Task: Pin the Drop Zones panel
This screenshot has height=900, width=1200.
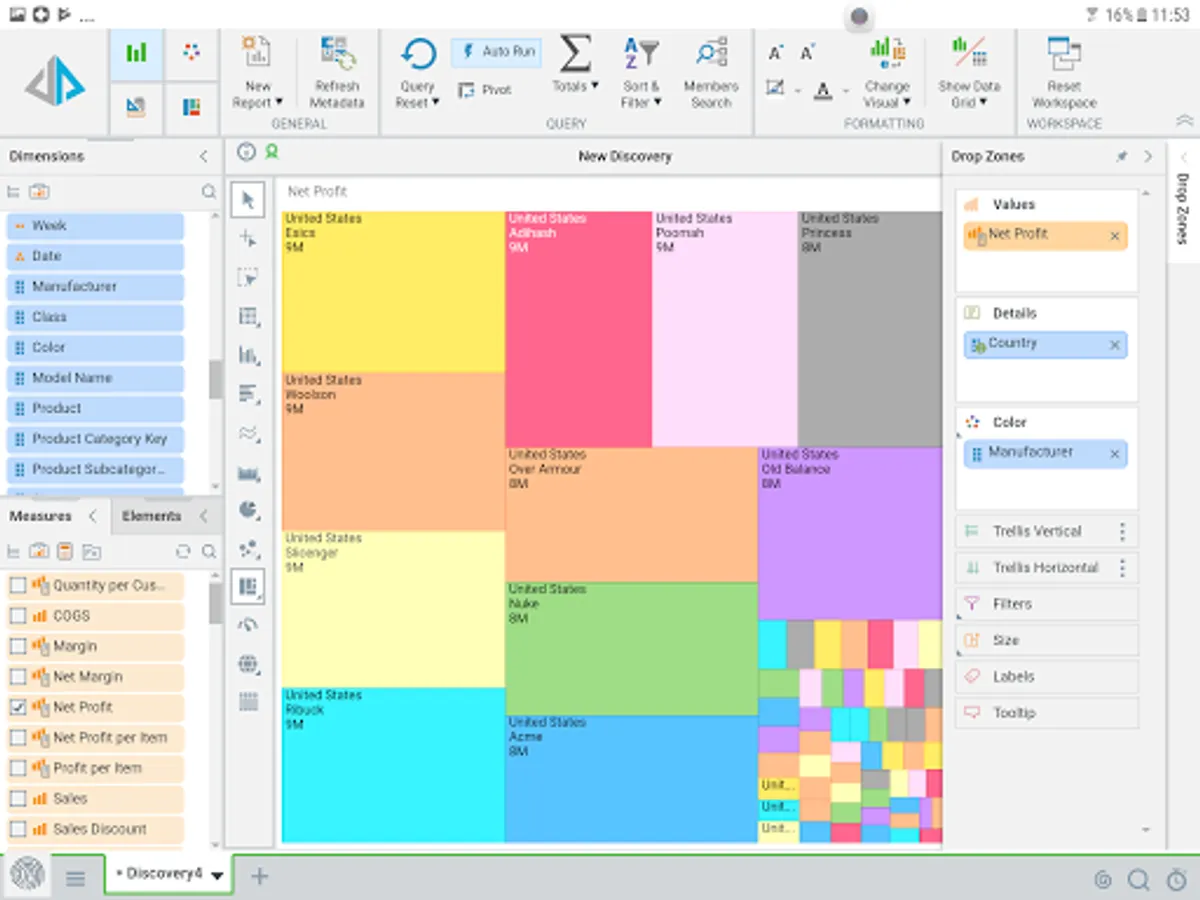Action: tap(1121, 157)
